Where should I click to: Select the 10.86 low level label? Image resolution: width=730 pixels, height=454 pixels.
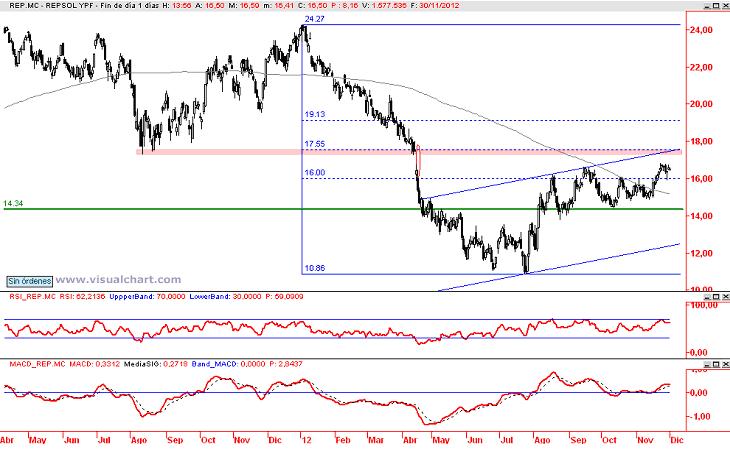tap(314, 268)
